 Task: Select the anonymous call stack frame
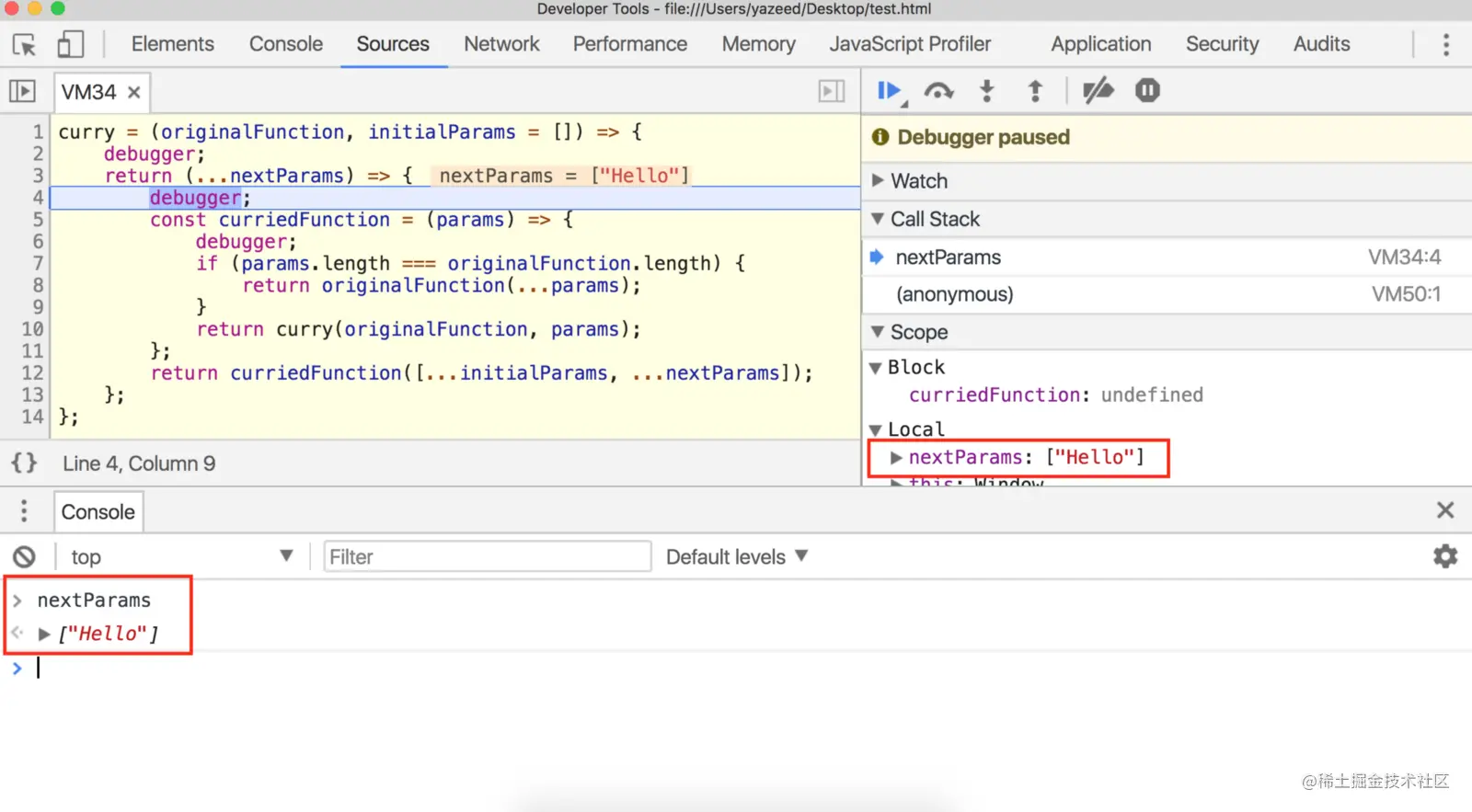955,294
